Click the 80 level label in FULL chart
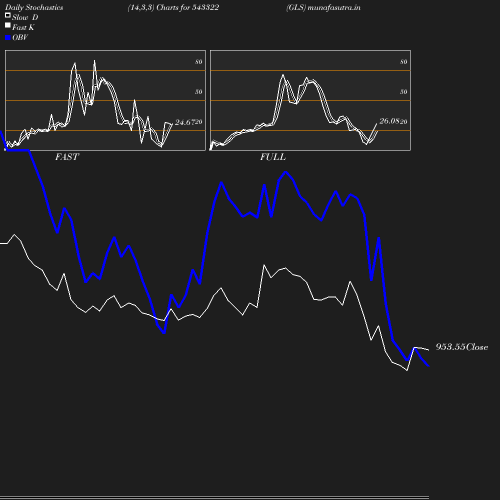The height and width of the screenshot is (500, 500). tap(404, 62)
